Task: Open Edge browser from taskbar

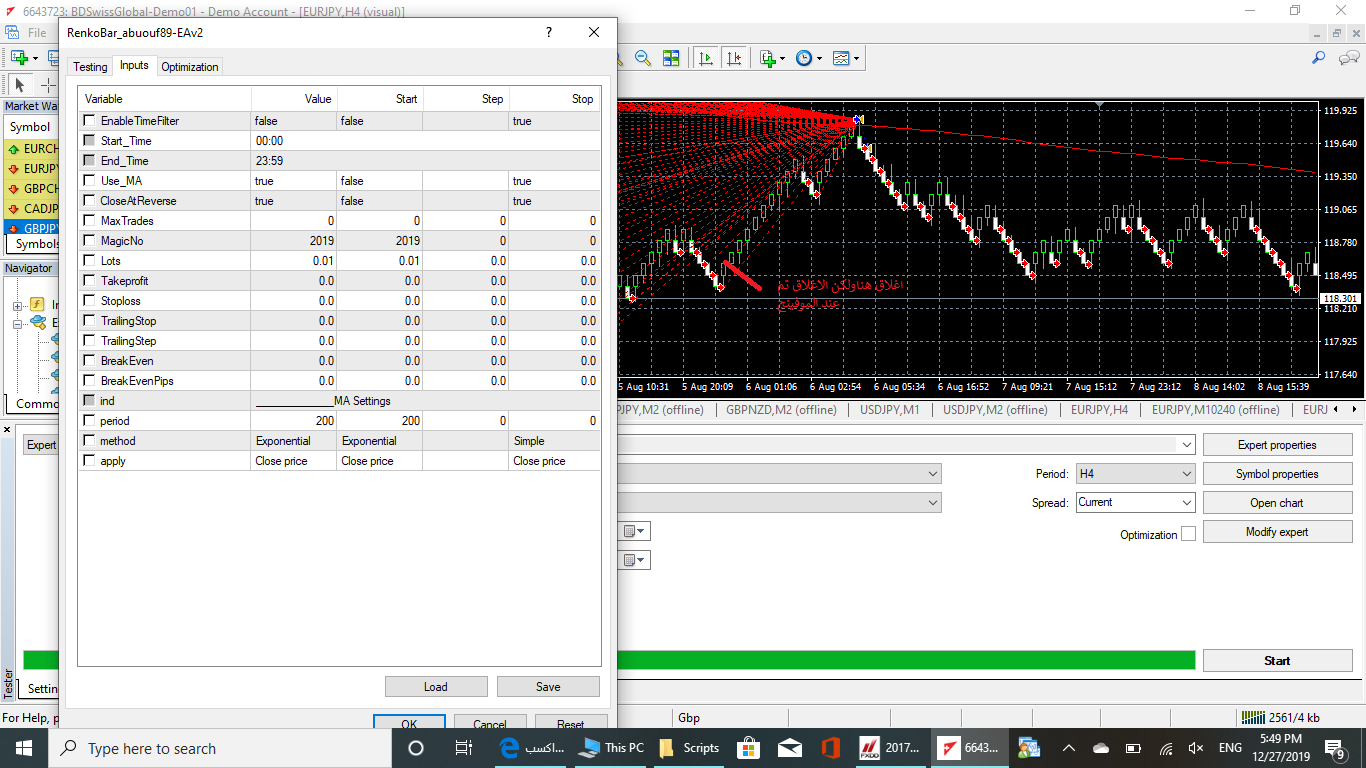Action: point(532,748)
